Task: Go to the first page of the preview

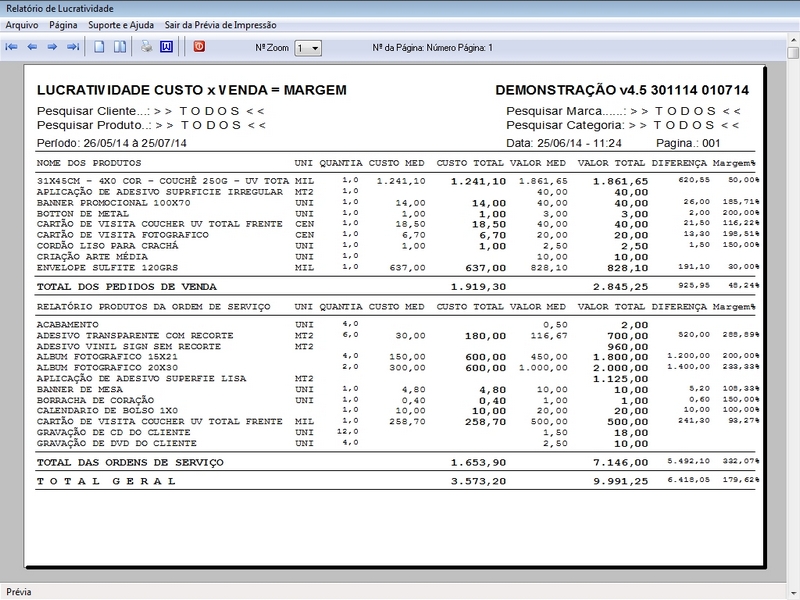Action: [12, 47]
